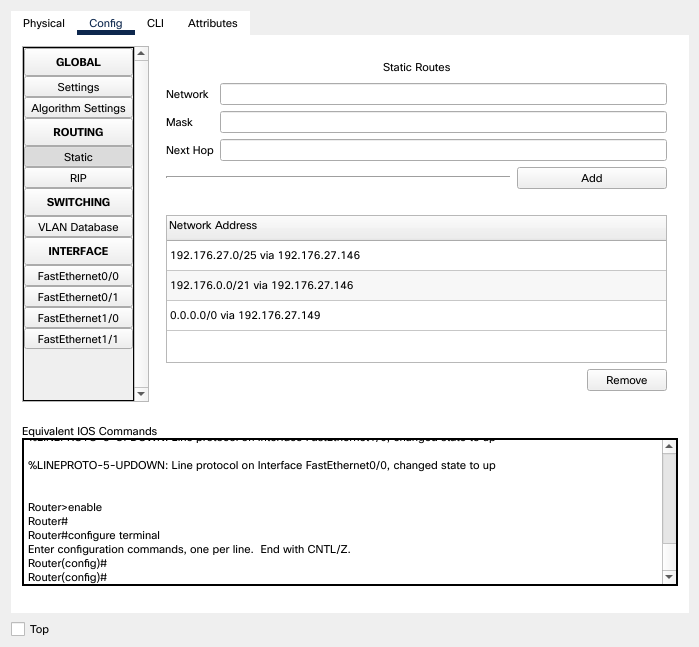Click the Mask input field
699x647 pixels.
click(x=443, y=122)
